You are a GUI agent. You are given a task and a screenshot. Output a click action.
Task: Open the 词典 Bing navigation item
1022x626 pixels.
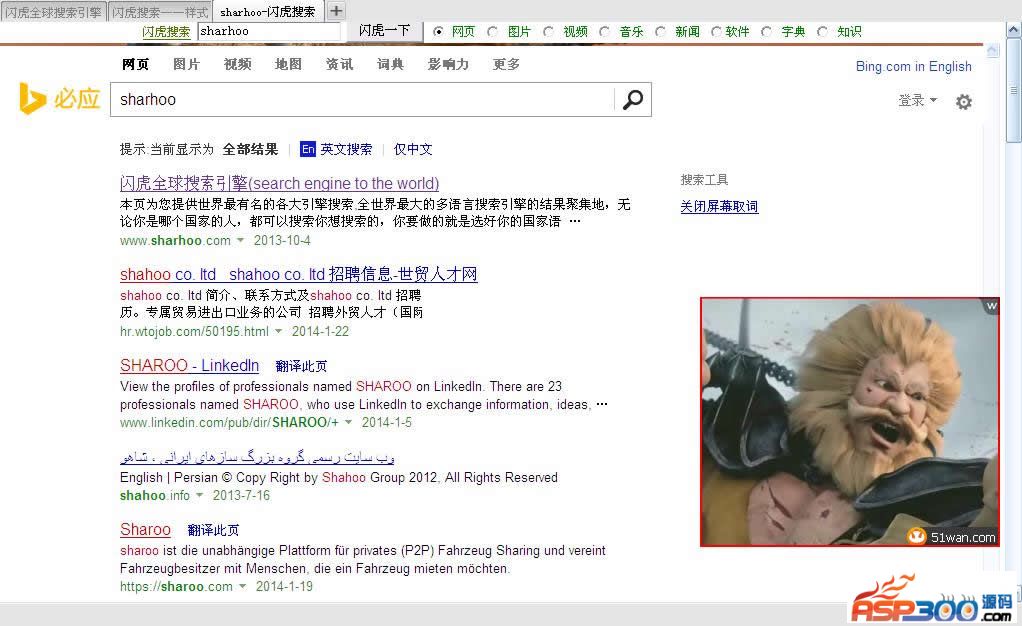(x=390, y=64)
